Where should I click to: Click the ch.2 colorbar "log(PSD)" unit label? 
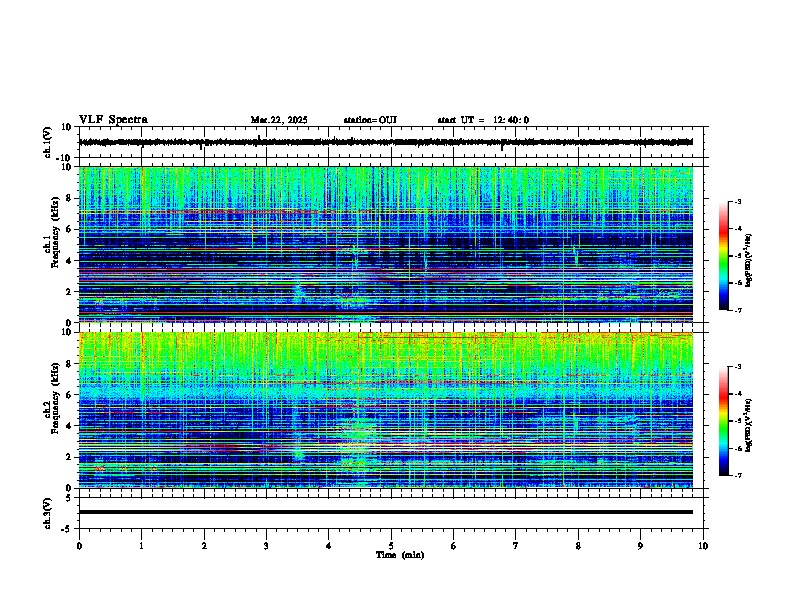(749, 425)
